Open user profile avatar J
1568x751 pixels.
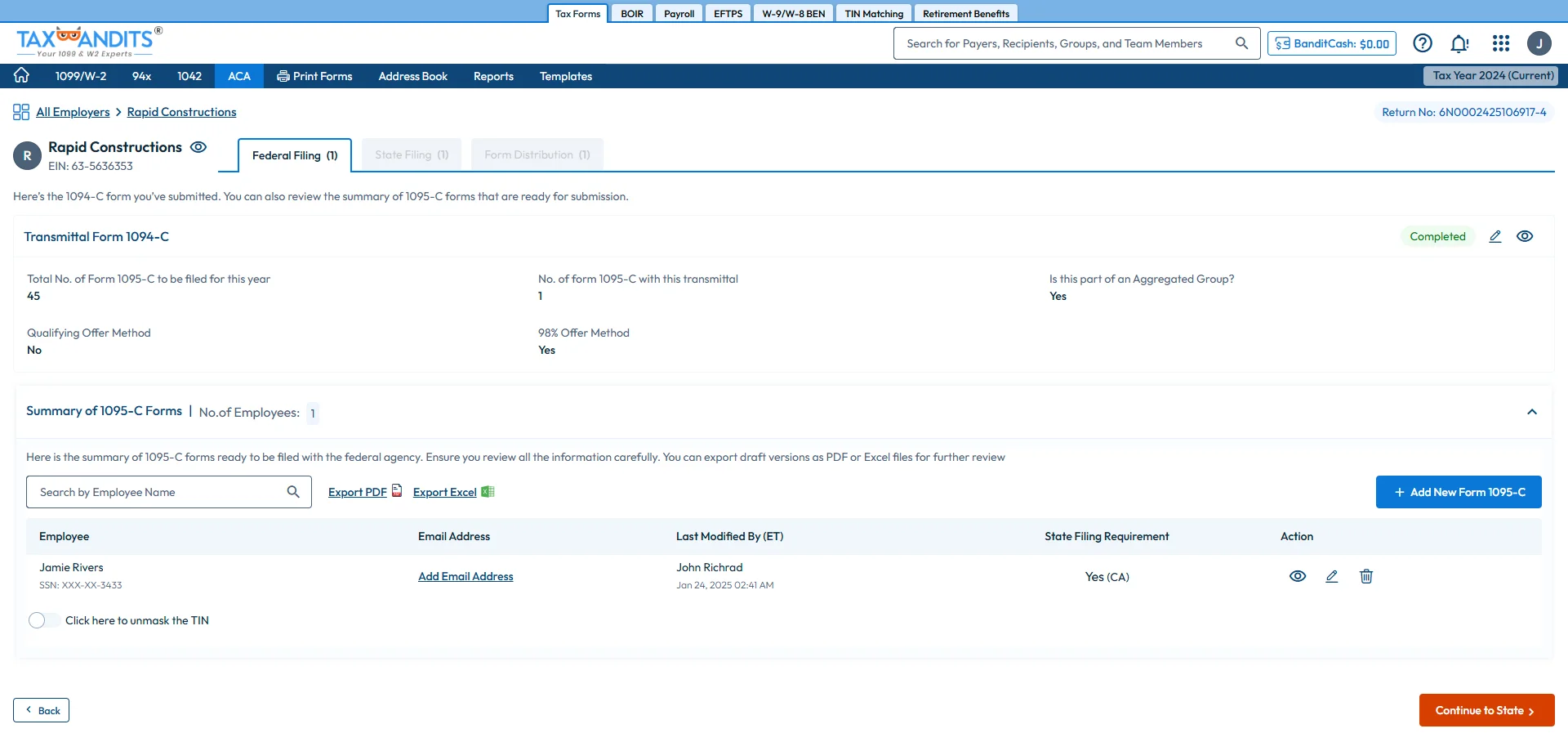(1539, 43)
